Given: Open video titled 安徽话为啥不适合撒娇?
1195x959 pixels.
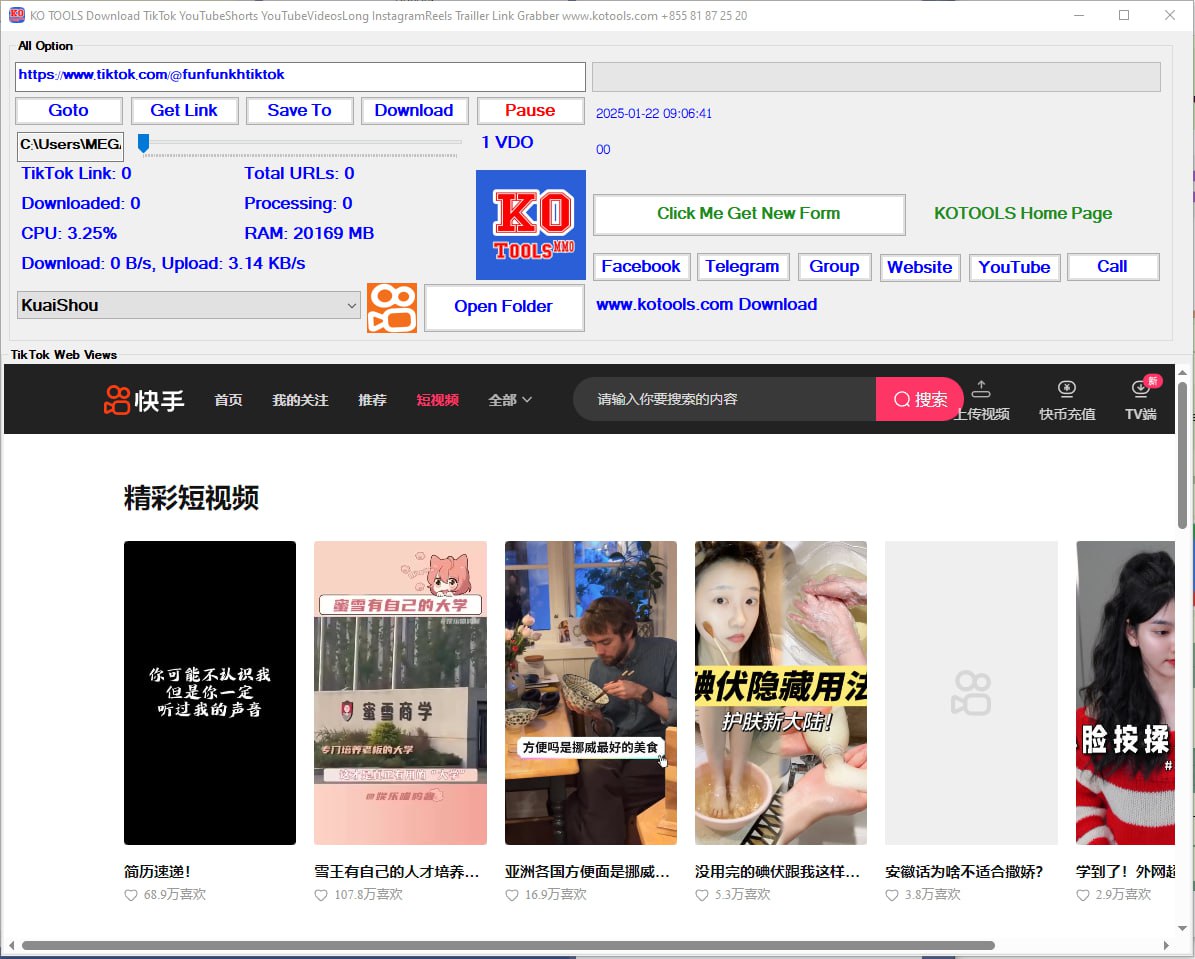Looking at the screenshot, I should [964, 871].
